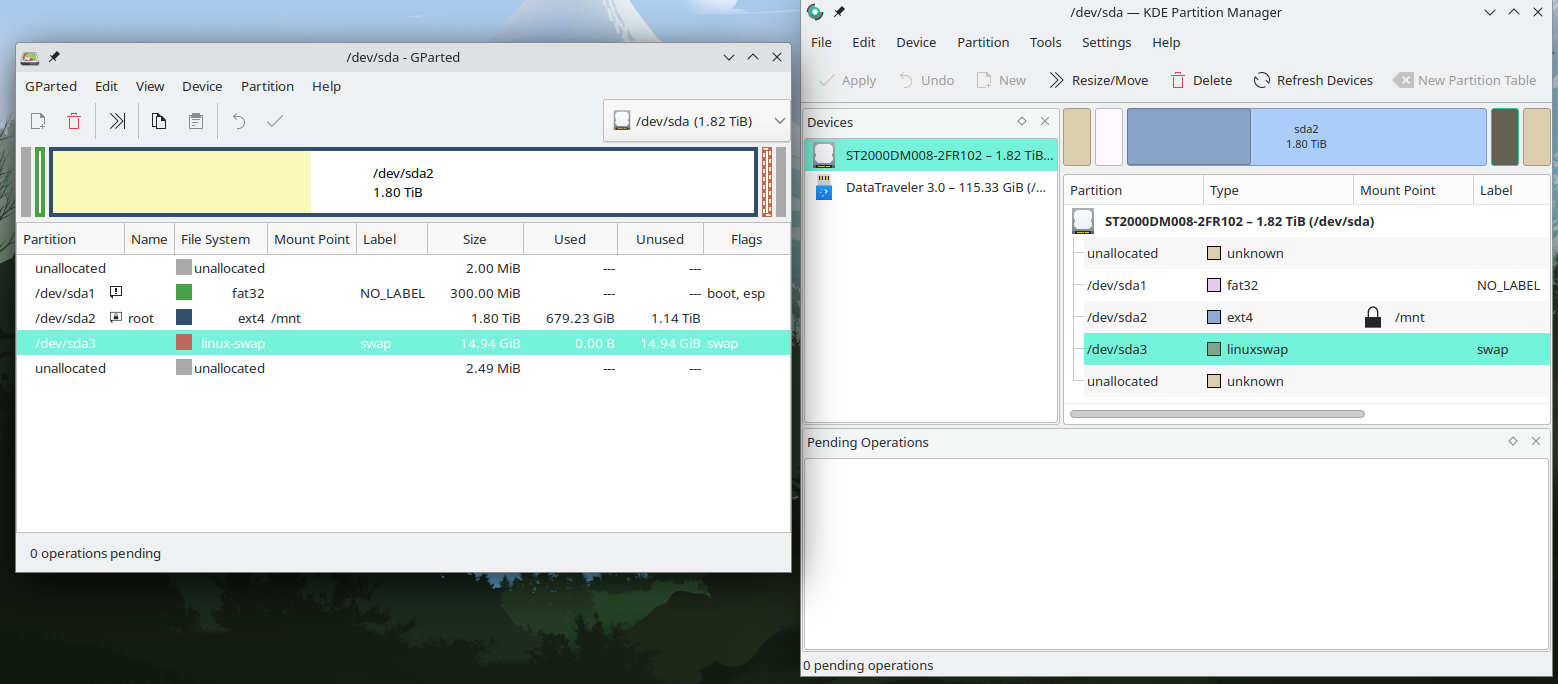Screen dimensions: 1558x684
Task: Click the red delete partition icon in GParted
Action: click(74, 121)
